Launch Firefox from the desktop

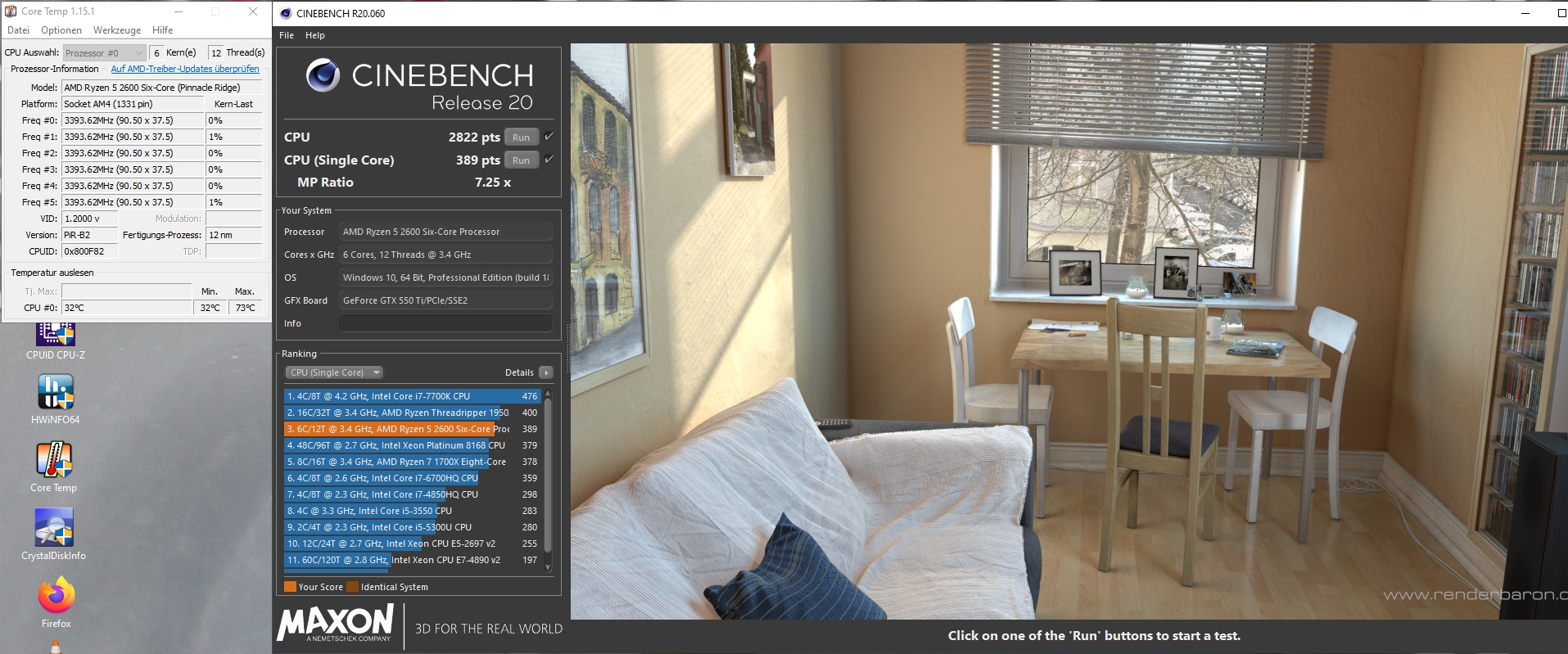[x=56, y=603]
